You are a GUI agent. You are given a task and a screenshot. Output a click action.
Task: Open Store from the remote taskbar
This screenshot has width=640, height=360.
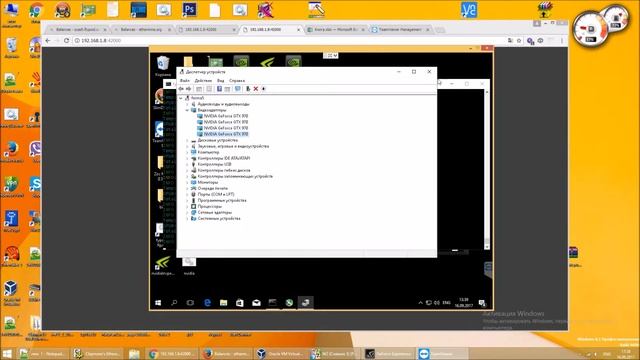[x=240, y=302]
